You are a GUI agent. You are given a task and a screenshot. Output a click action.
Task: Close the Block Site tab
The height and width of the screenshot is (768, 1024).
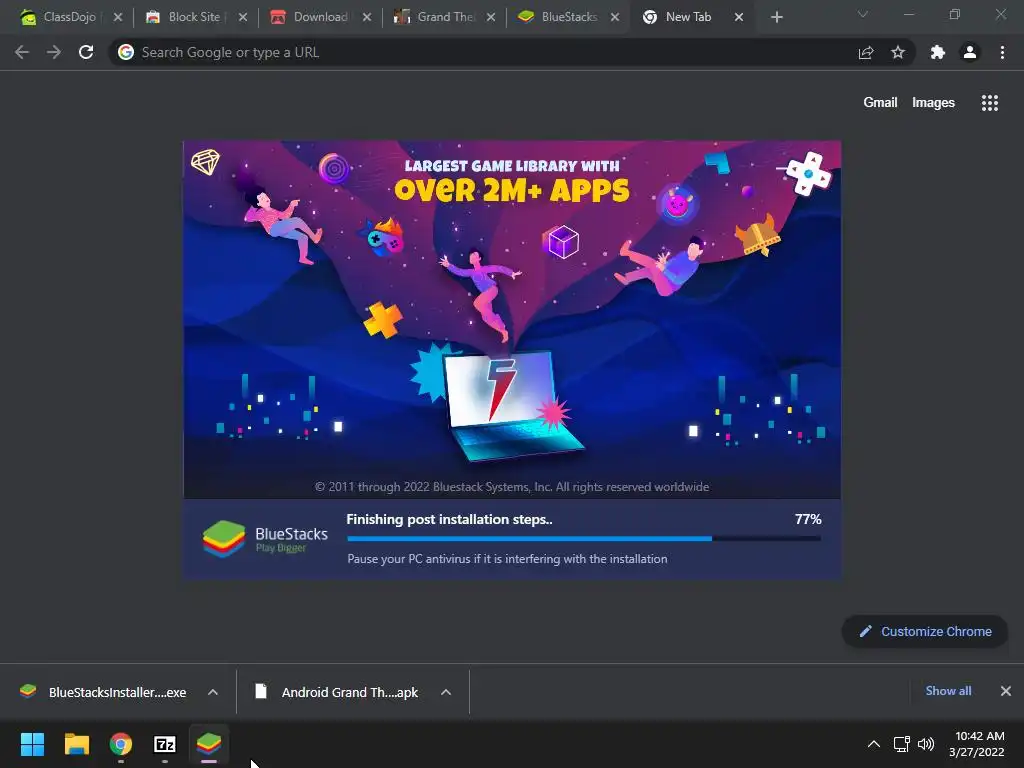click(243, 17)
